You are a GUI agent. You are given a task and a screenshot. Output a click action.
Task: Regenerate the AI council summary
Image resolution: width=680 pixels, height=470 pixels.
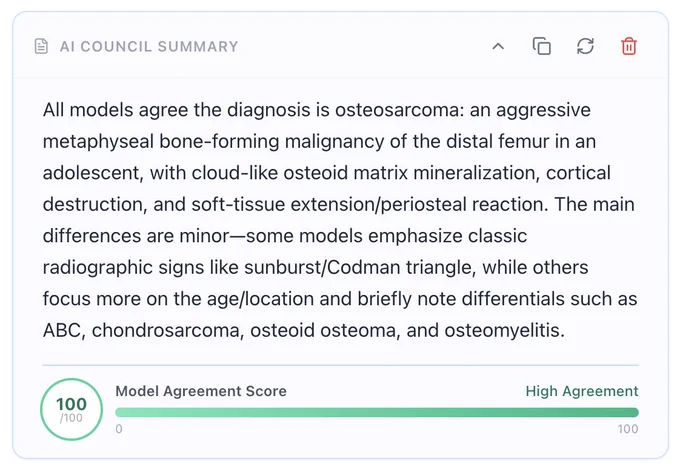pos(585,46)
